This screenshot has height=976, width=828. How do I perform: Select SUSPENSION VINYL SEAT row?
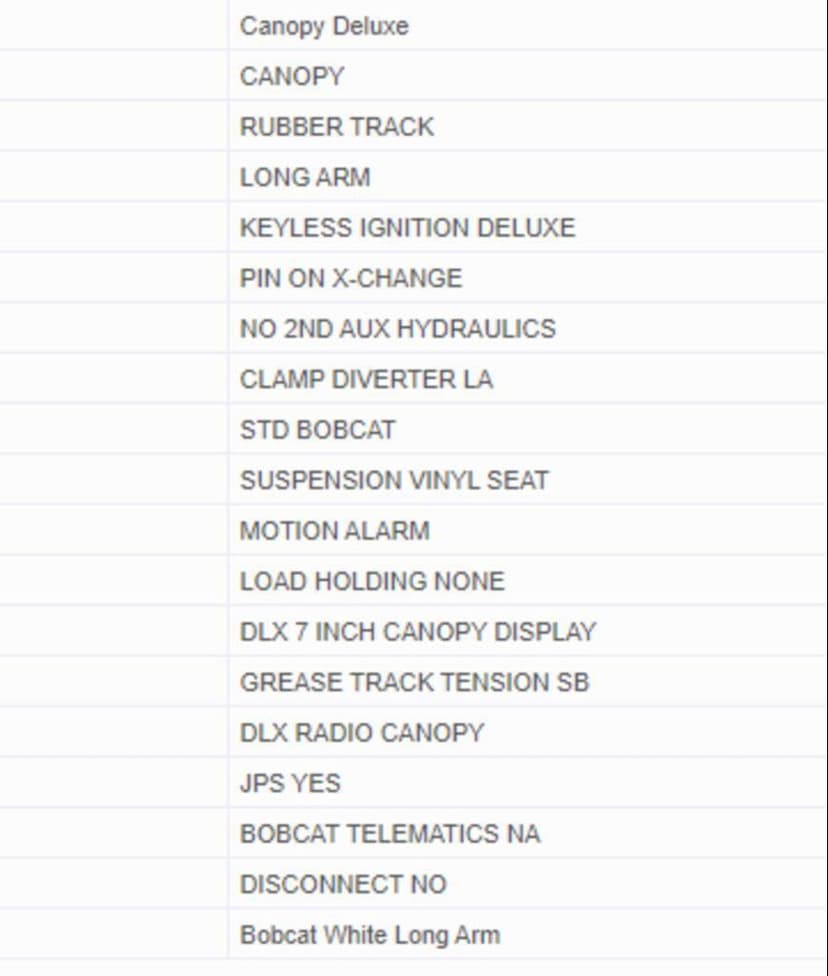(x=394, y=480)
